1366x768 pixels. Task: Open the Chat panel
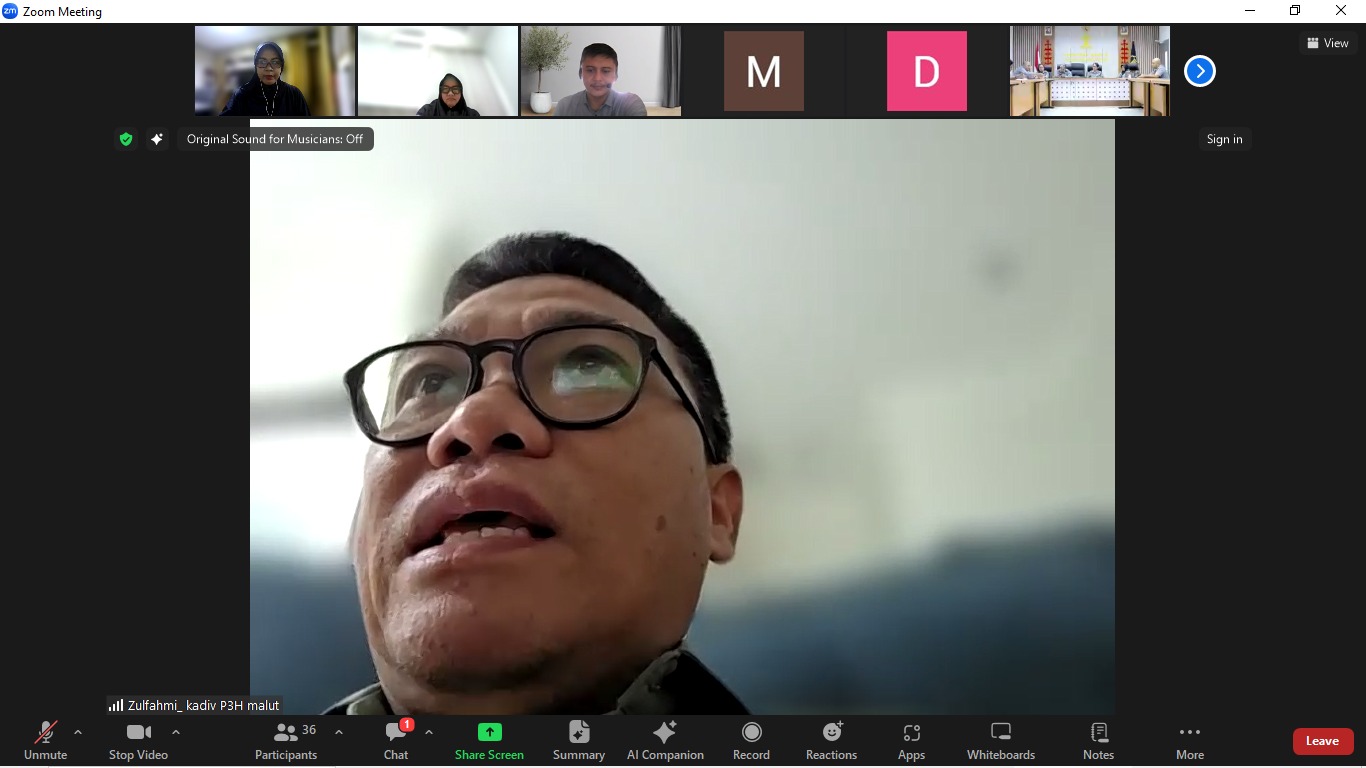tap(396, 741)
